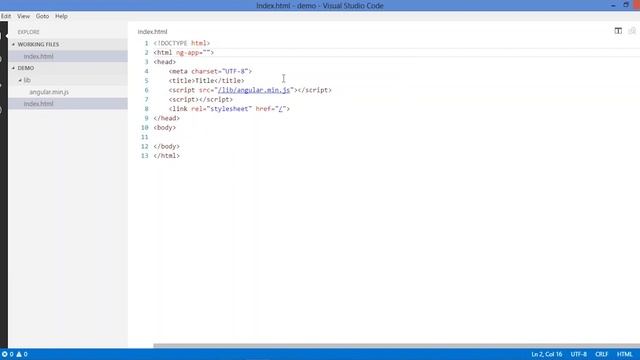Select index.html under the DEMO folder
This screenshot has height=360, width=640.
tap(68, 104)
